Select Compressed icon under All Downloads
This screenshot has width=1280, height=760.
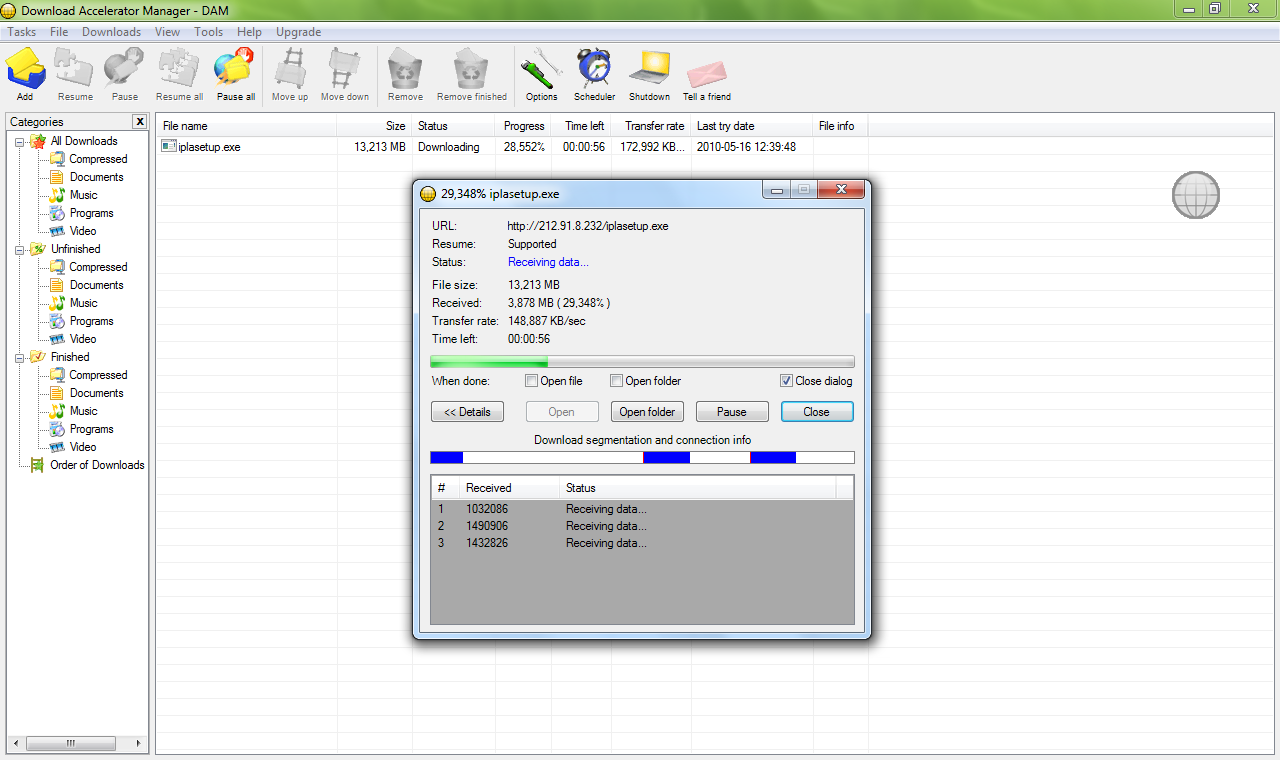(57, 159)
